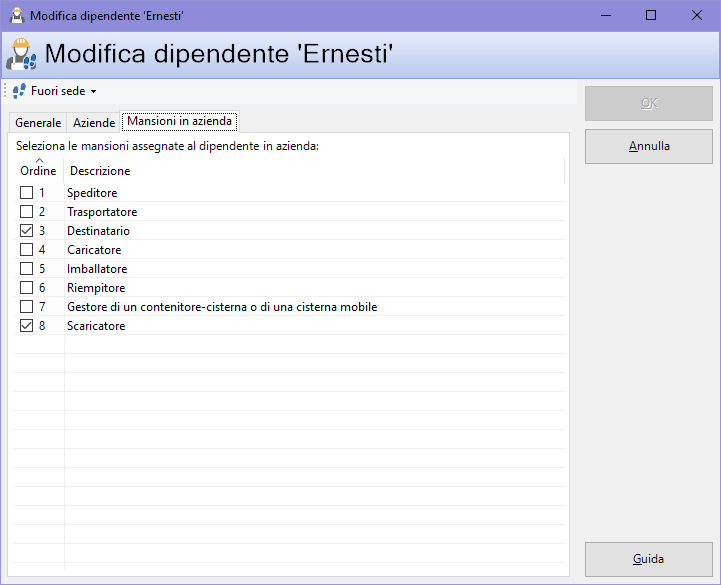The height and width of the screenshot is (585, 721).
Task: Disable the Scaricatore checkbox
Action: point(27,326)
